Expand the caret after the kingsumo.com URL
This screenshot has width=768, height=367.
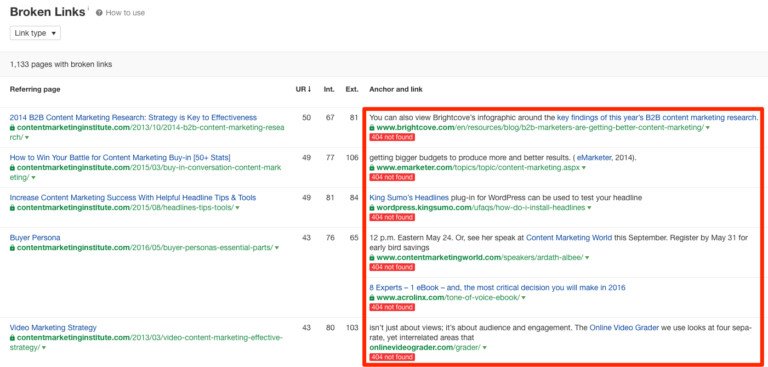tap(589, 208)
